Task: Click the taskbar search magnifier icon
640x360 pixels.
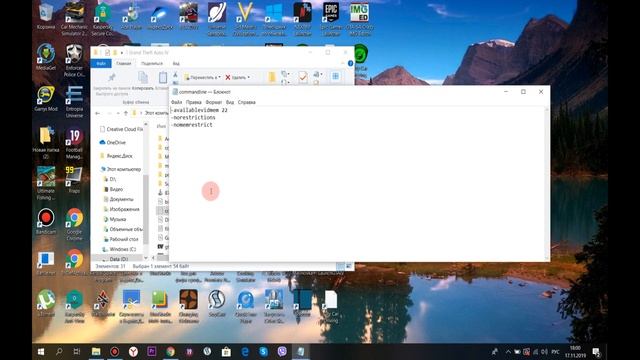Action: 59,351
